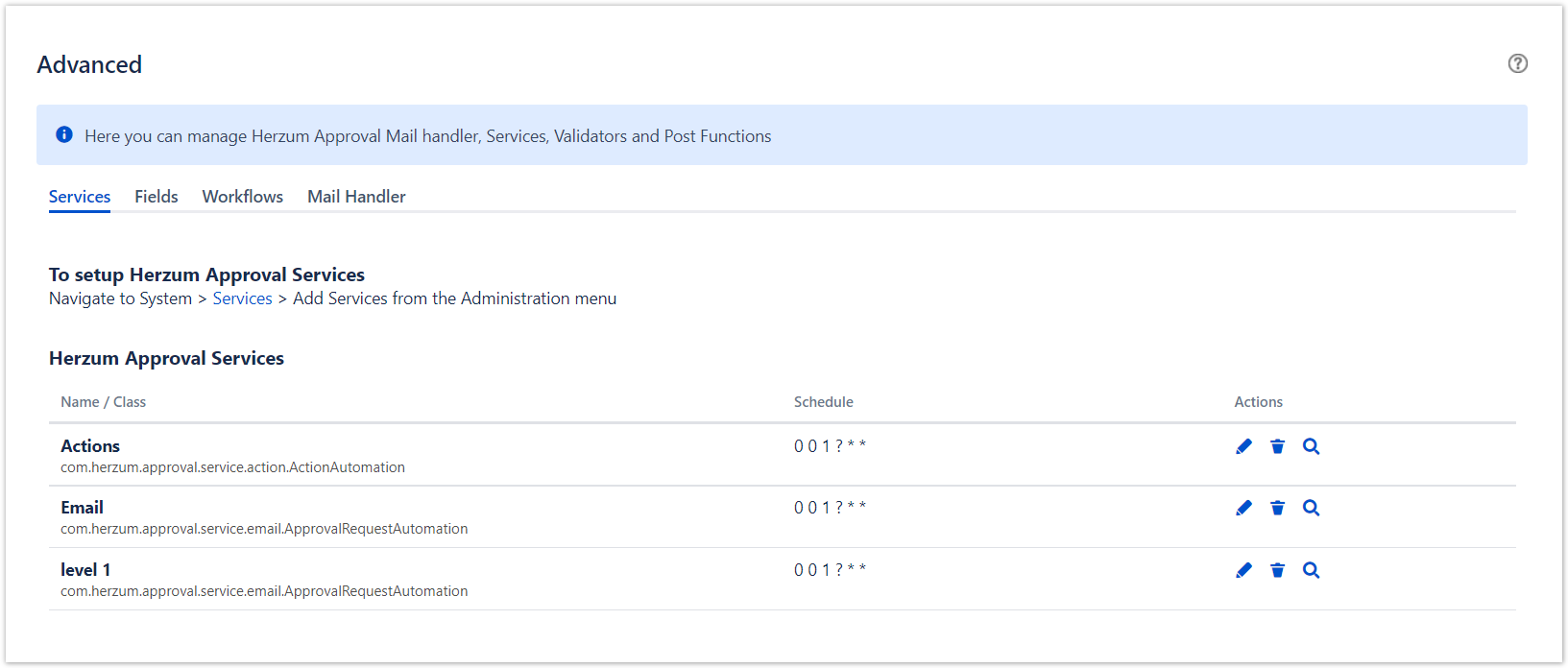
Task: Click the magnifier icon for Actions service
Action: 1311,446
